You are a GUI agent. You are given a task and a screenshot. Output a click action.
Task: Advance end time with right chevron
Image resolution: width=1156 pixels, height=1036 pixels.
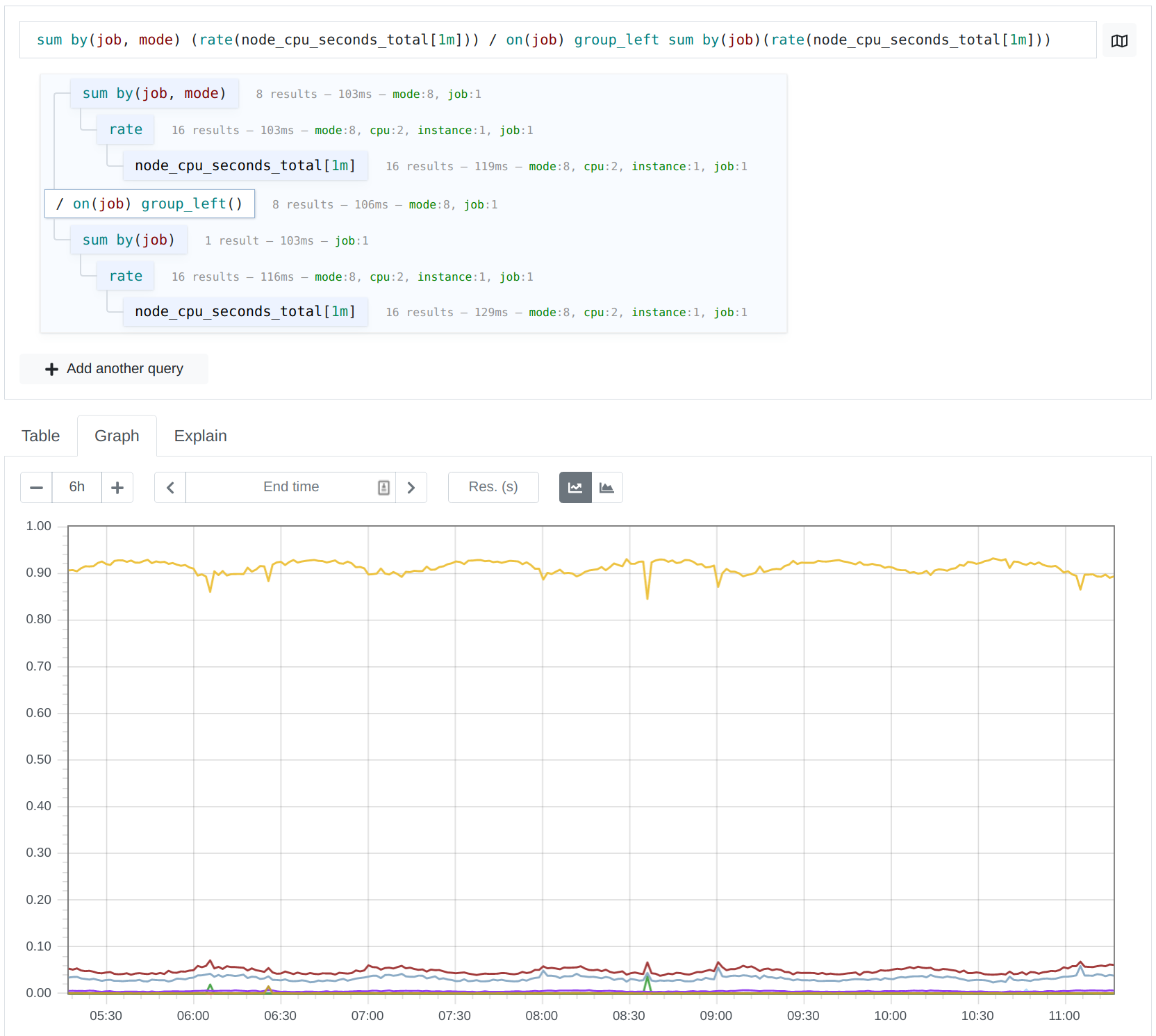point(411,488)
